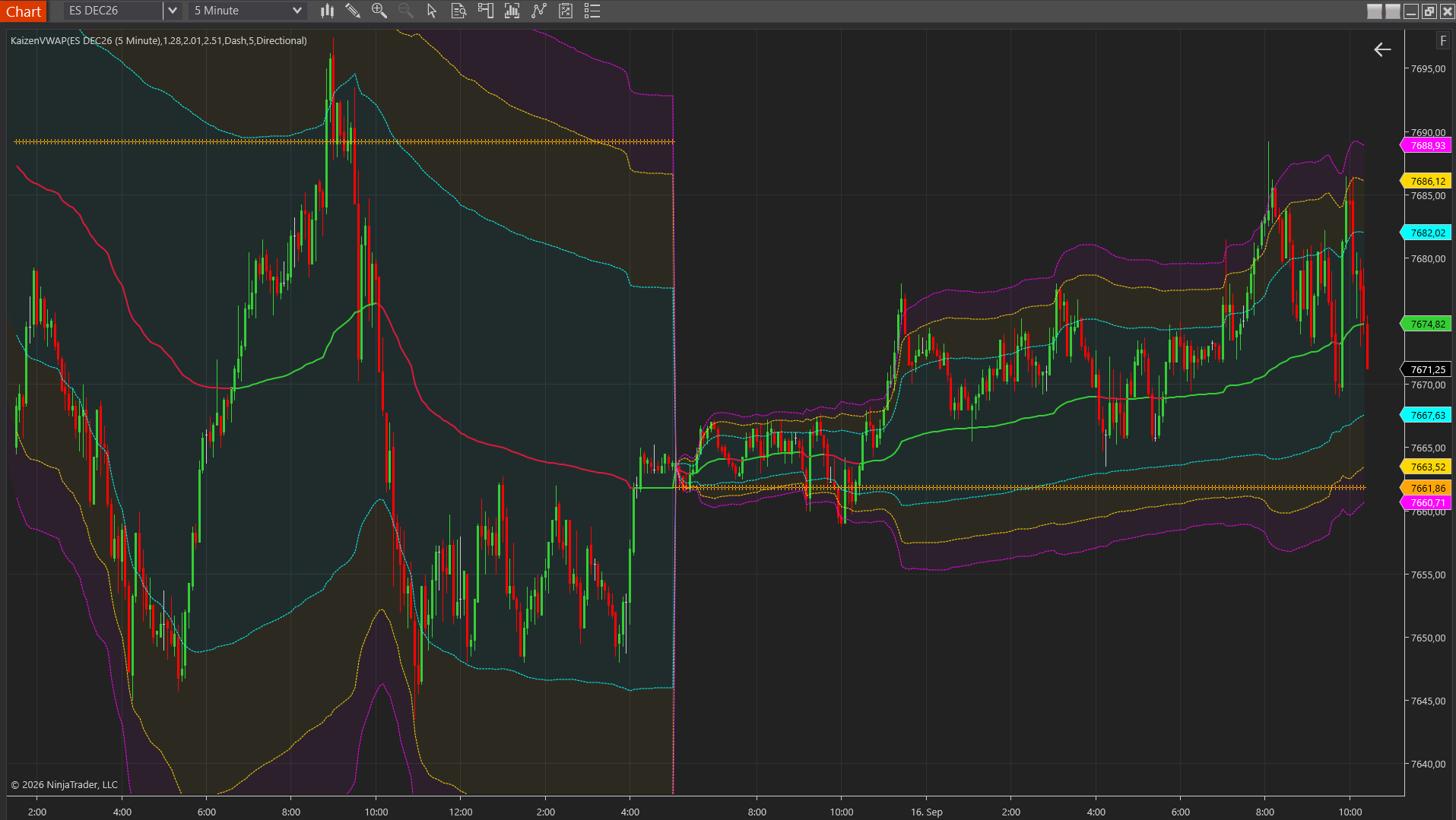Click the 7671,25 last price marker
The image size is (1456, 820).
(1426, 369)
